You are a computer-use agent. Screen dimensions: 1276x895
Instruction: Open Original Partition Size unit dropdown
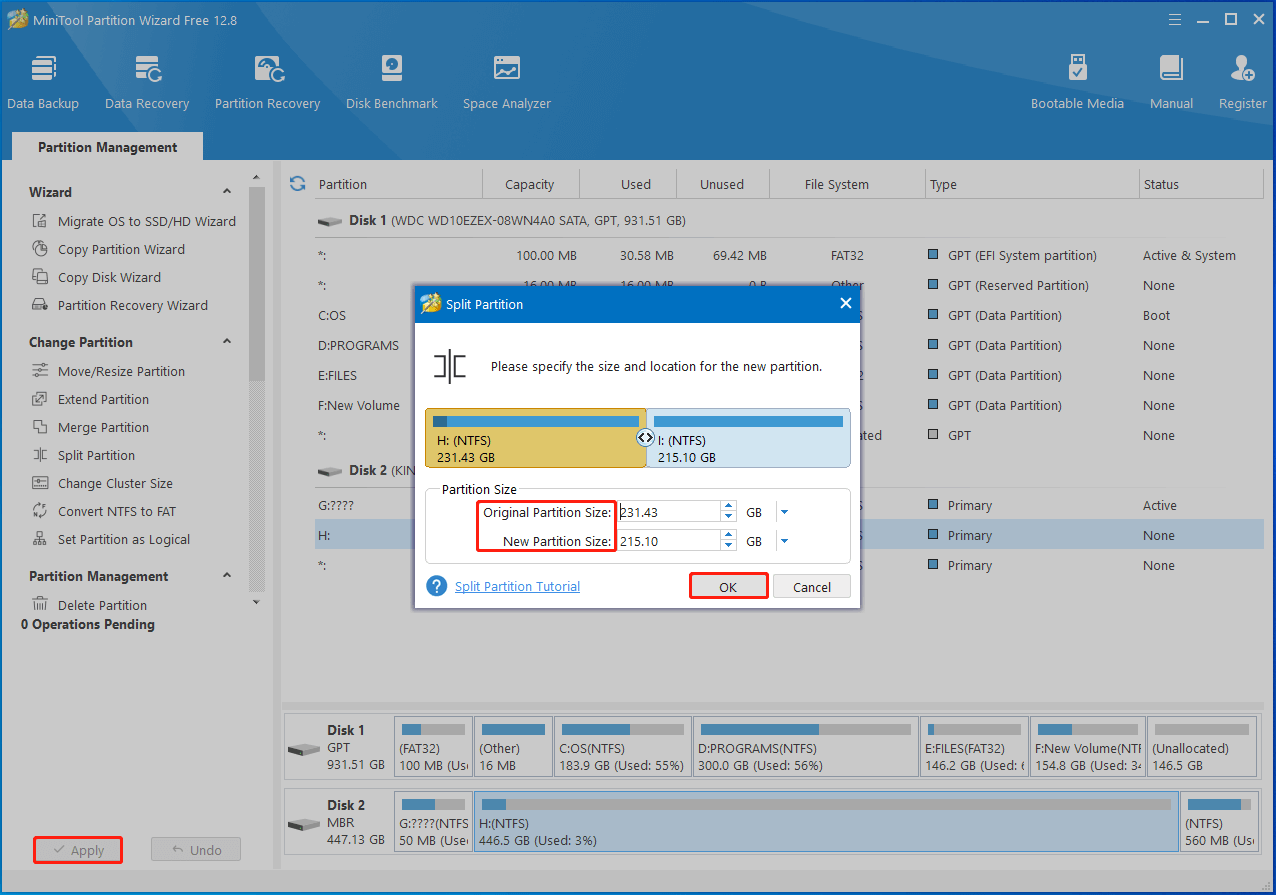(x=784, y=512)
